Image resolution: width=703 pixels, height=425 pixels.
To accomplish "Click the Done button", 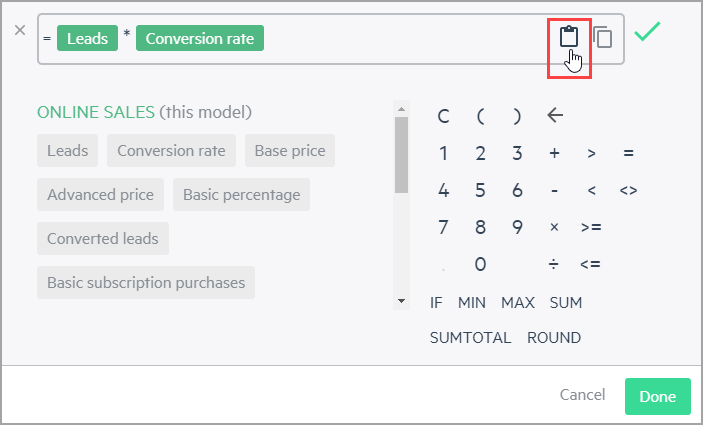I will coord(658,396).
